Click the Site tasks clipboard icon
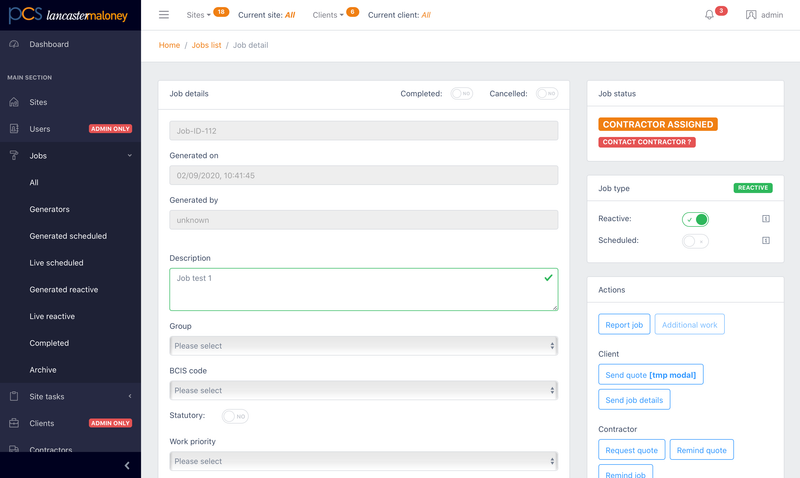 (x=14, y=396)
